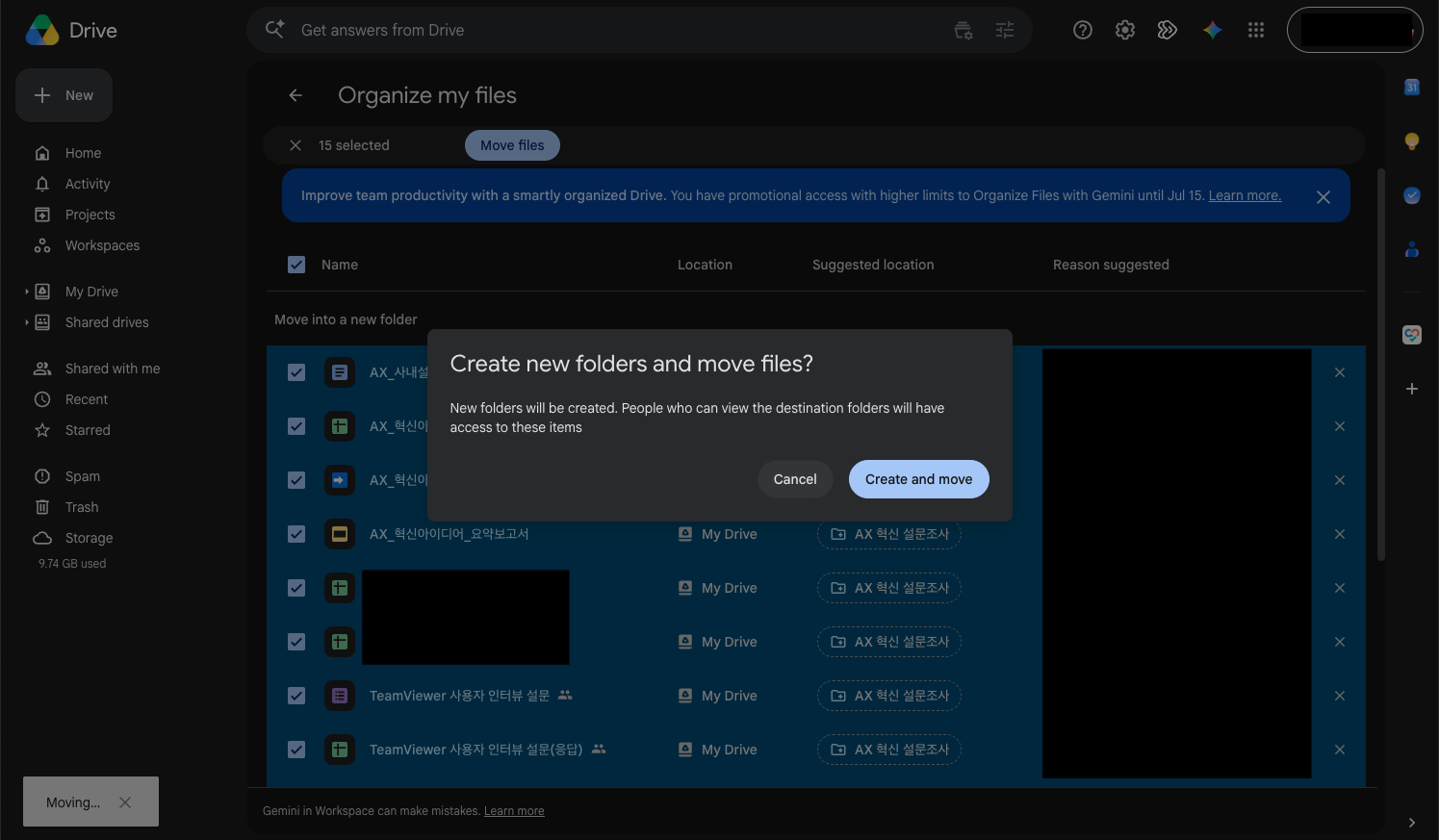Open Shared with me
The image size is (1439, 840).
coord(113,369)
